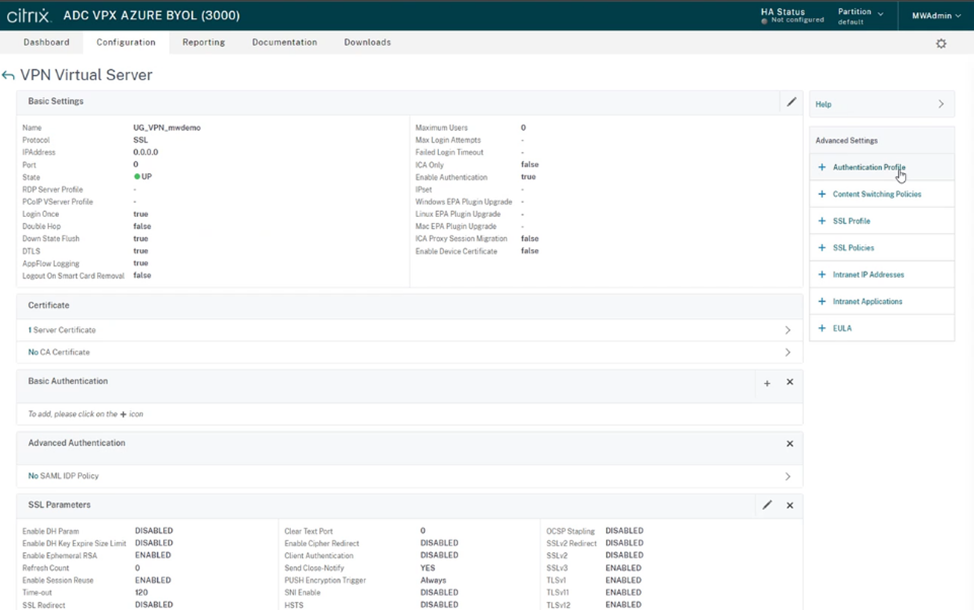The height and width of the screenshot is (610, 974).
Task: Click the HA Status indicator dot
Action: (x=764, y=21)
